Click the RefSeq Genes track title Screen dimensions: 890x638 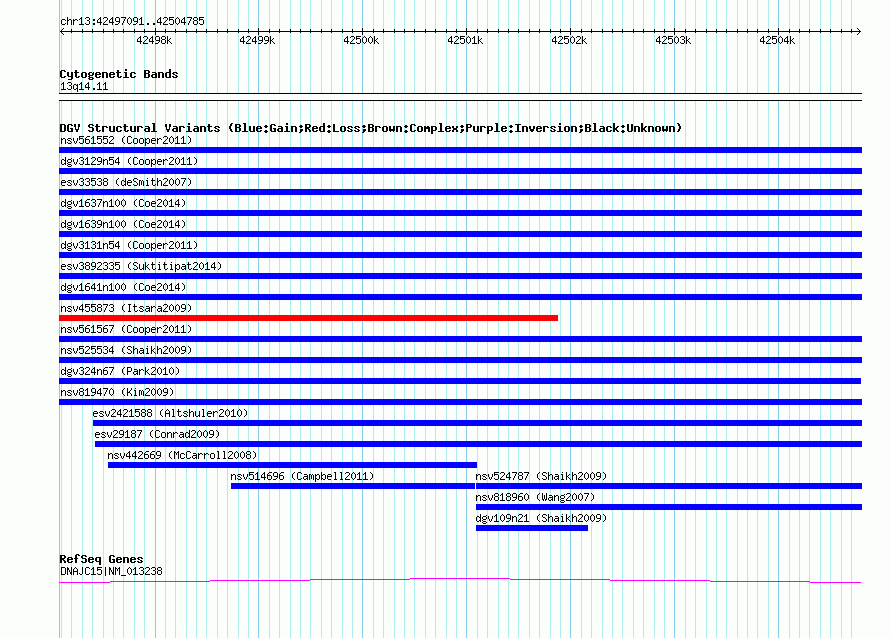[x=101, y=559]
